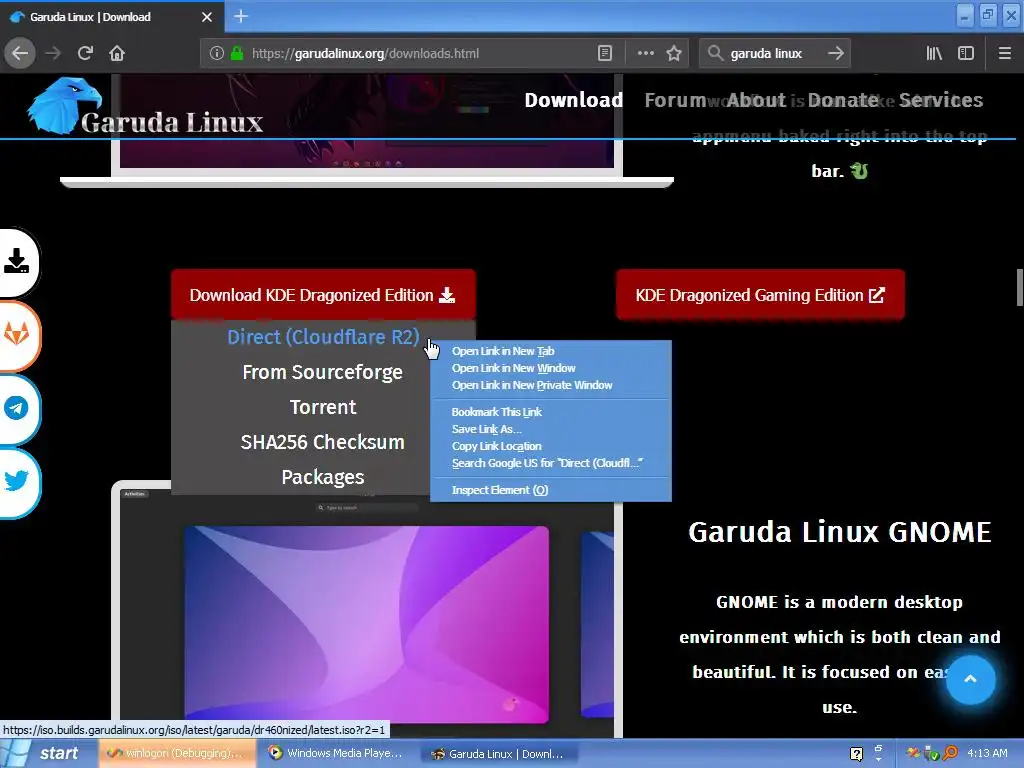Go back using the browser back arrow
This screenshot has width=1024, height=768.
[x=20, y=54]
